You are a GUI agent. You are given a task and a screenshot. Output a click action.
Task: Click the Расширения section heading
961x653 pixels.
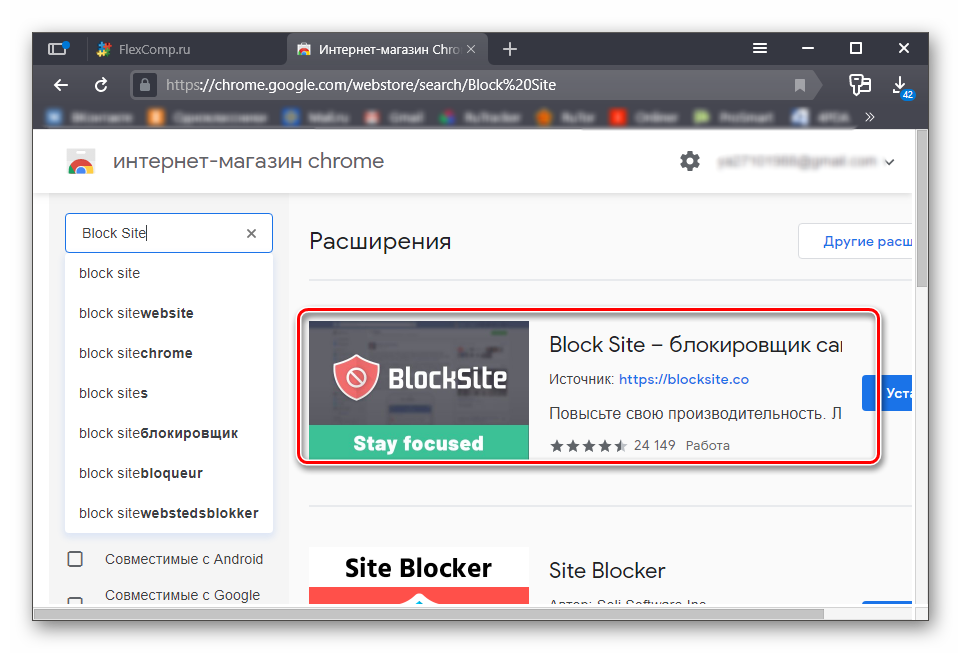click(x=380, y=241)
